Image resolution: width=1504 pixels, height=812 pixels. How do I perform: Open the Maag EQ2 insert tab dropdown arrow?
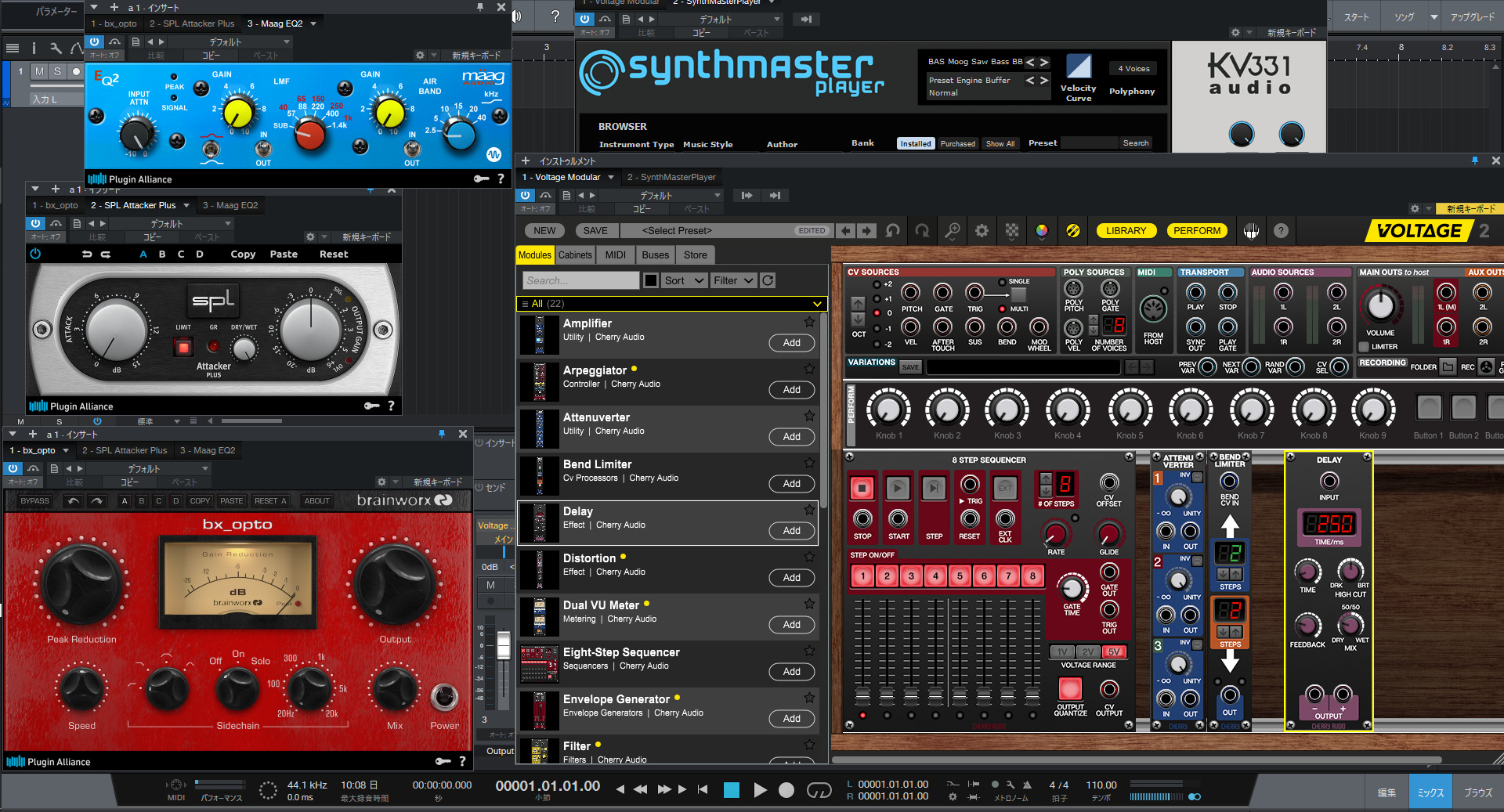coord(313,23)
